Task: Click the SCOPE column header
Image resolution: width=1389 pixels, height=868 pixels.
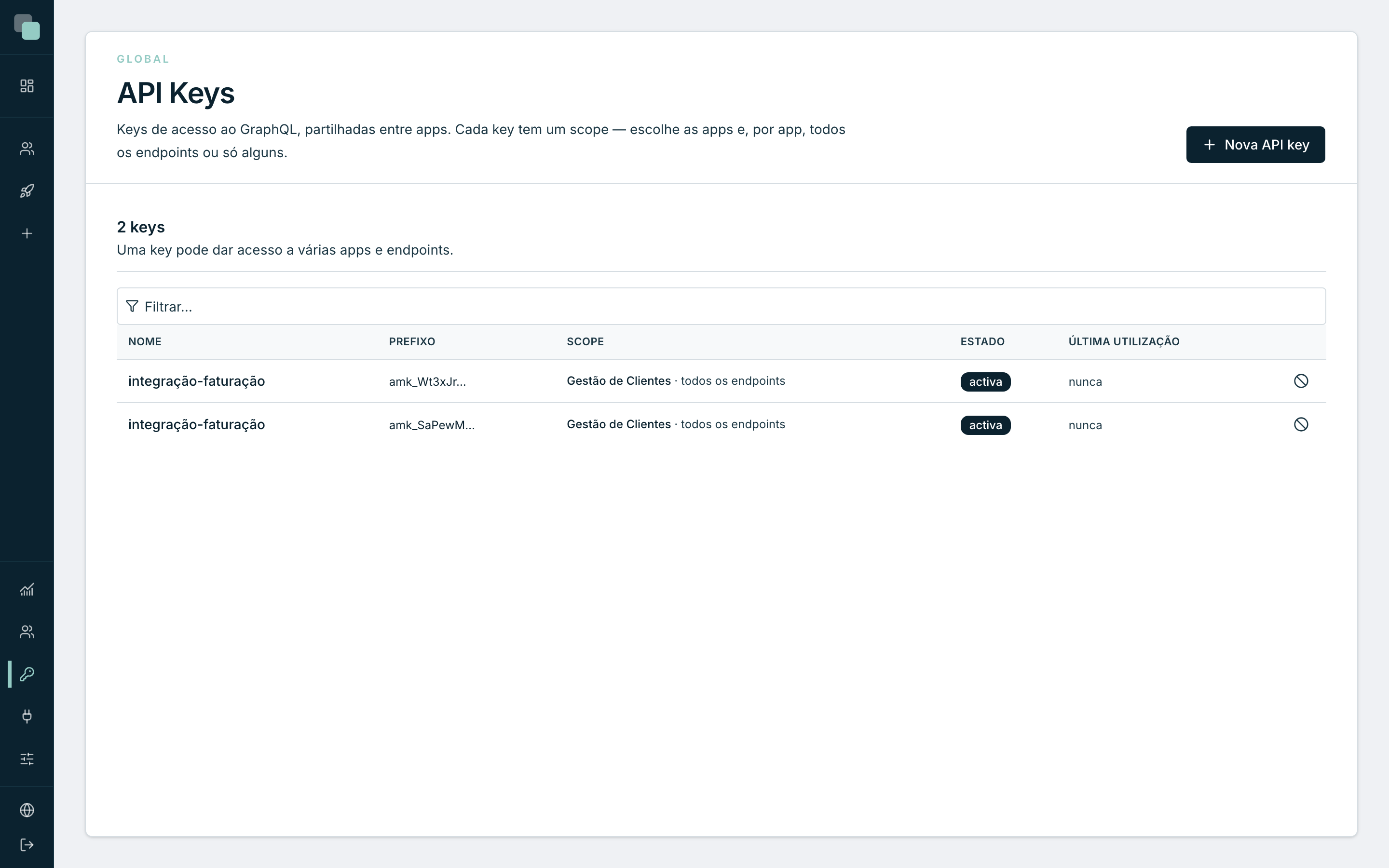Action: click(586, 341)
